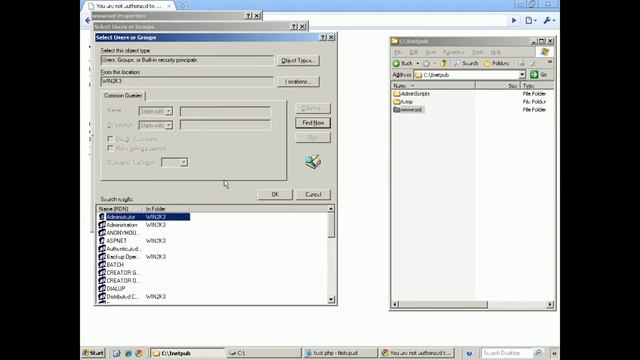Screen dimensions: 640x360
Task: Switch to 'You are not authorized' taskbar item
Action: pyautogui.click(x=416, y=353)
